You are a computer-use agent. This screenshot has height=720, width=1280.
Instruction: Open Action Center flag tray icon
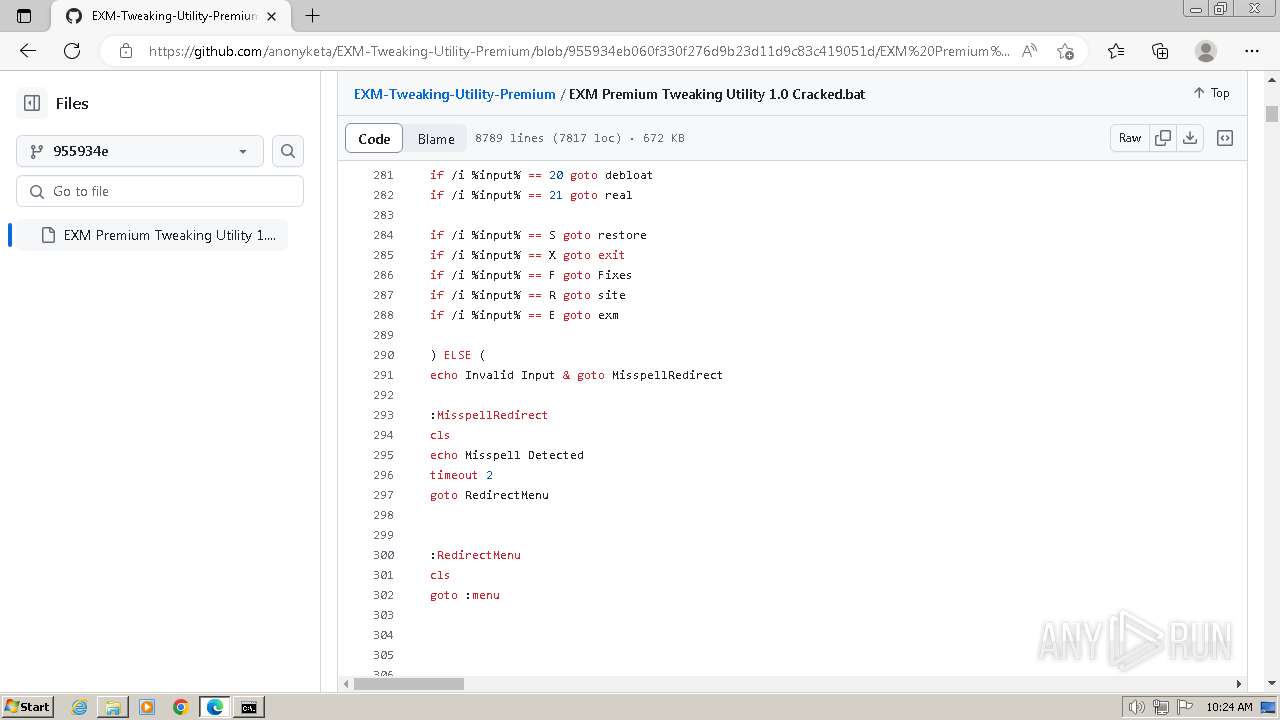pos(1183,707)
